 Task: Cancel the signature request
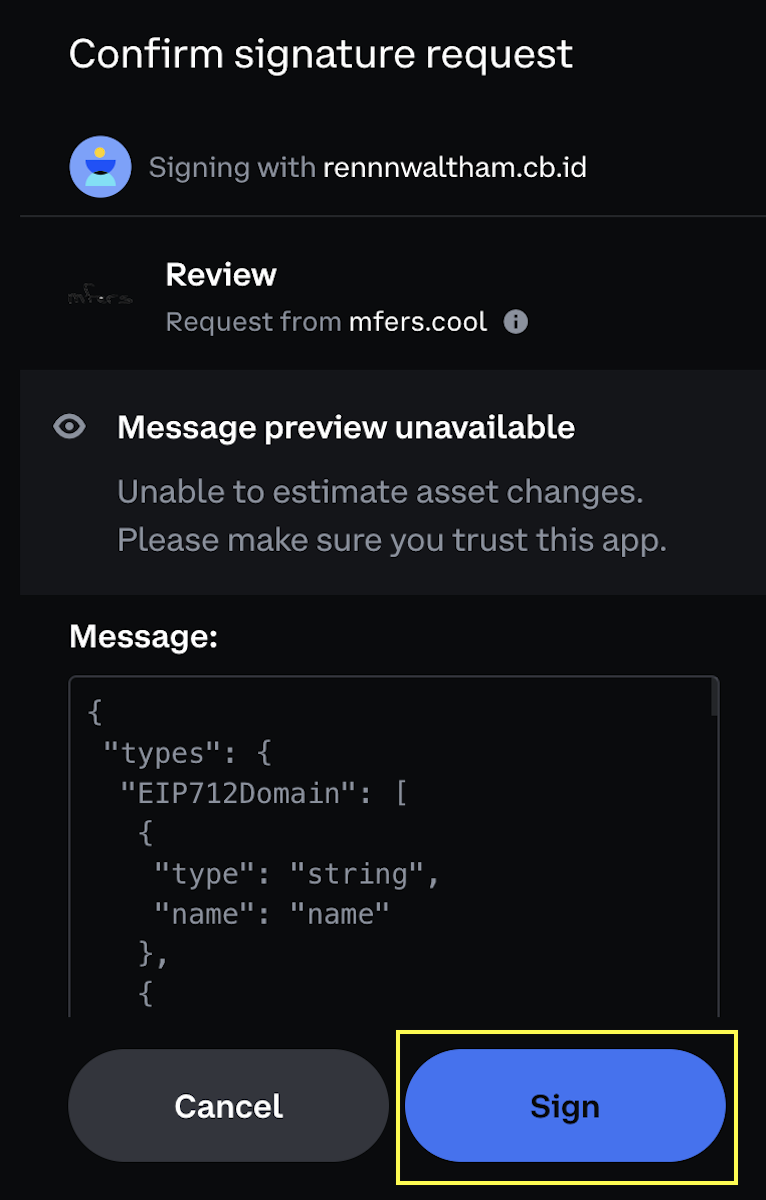click(x=228, y=1106)
